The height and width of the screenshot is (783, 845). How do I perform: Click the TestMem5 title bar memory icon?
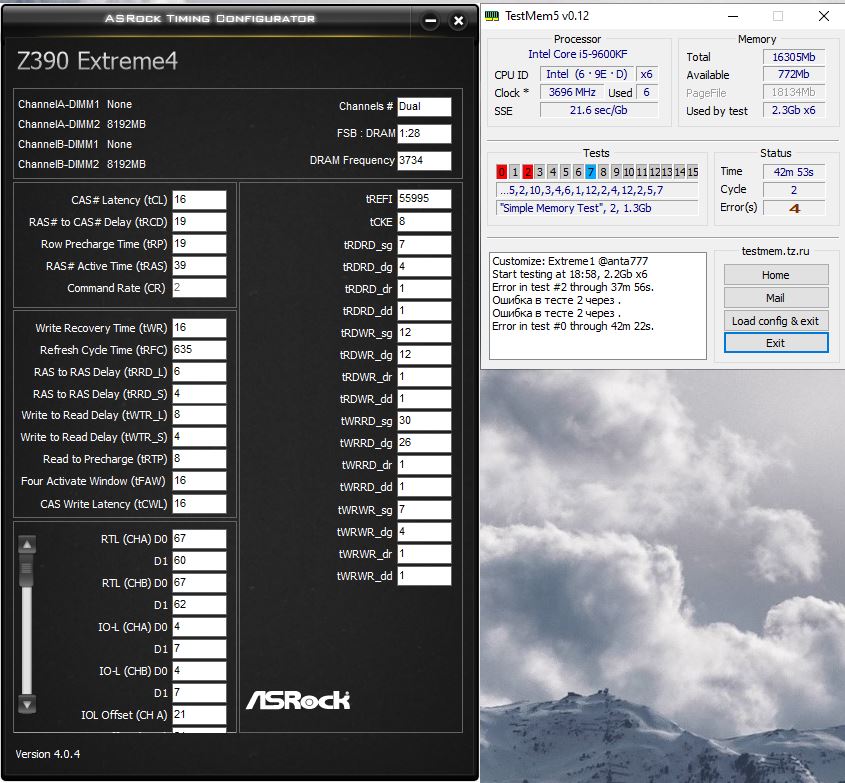click(x=491, y=16)
